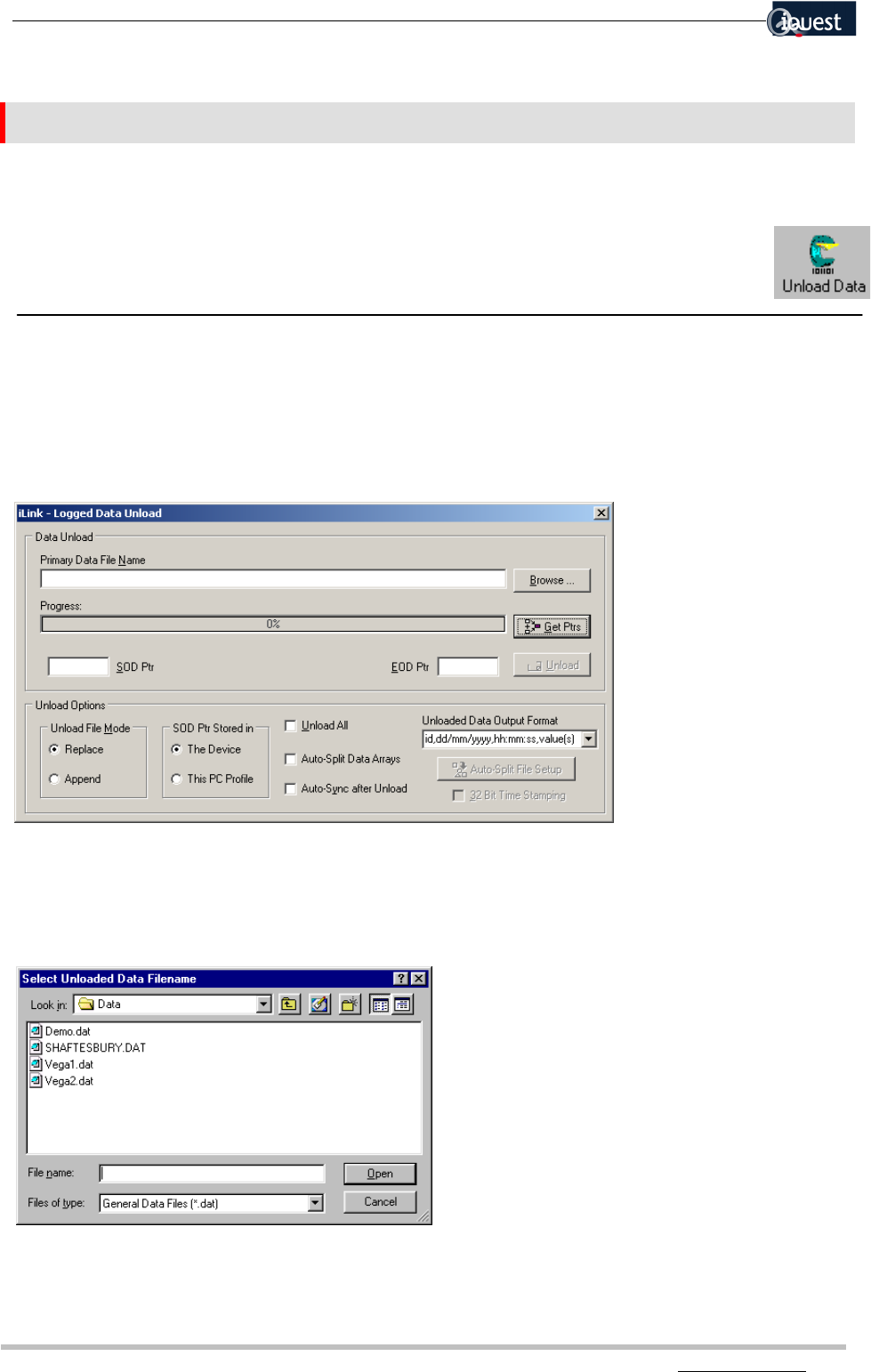Click the Demo.dat file icon
871x1372 pixels.
click(x=36, y=1031)
